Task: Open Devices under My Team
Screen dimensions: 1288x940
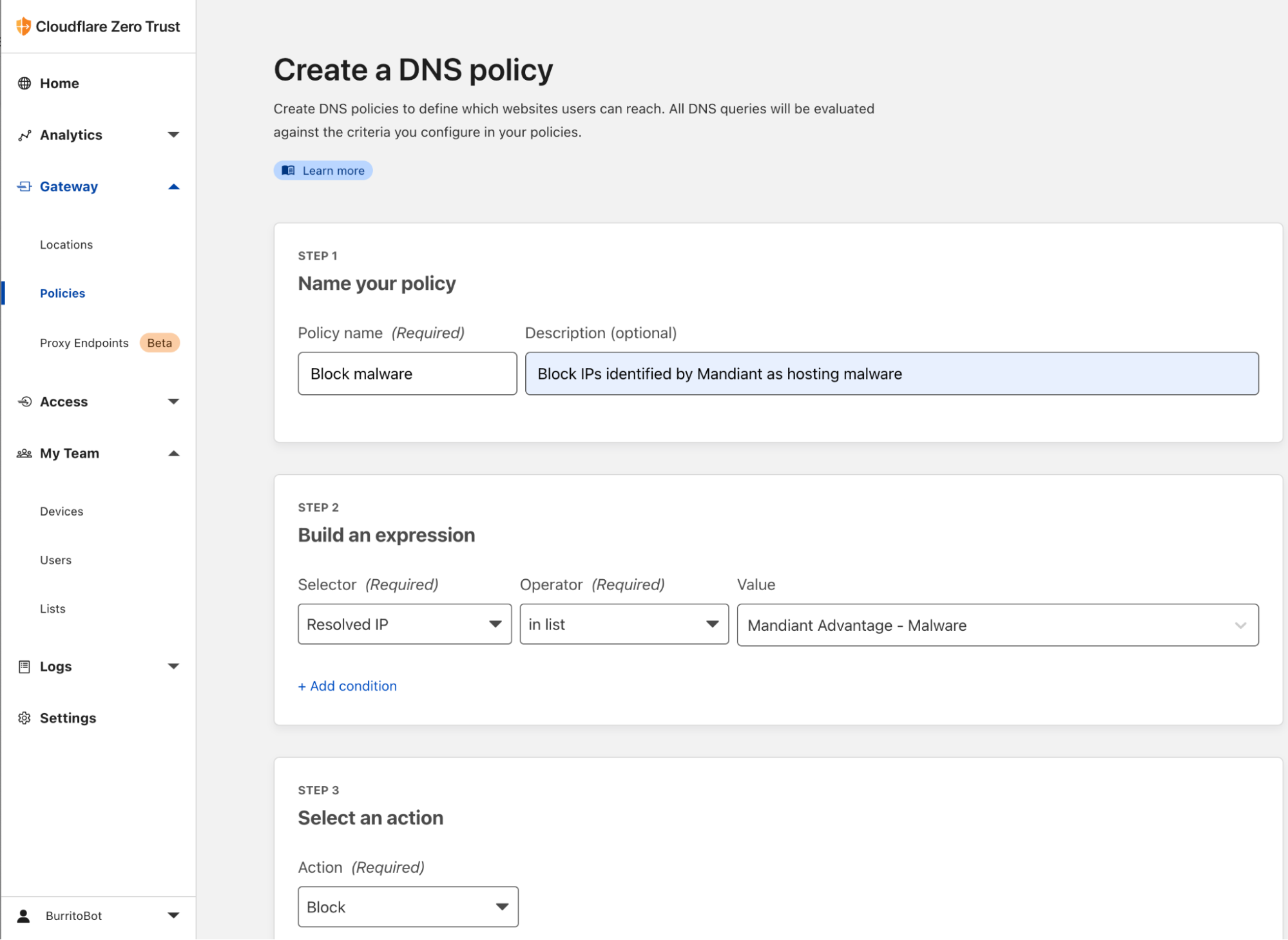Action: pyautogui.click(x=62, y=512)
